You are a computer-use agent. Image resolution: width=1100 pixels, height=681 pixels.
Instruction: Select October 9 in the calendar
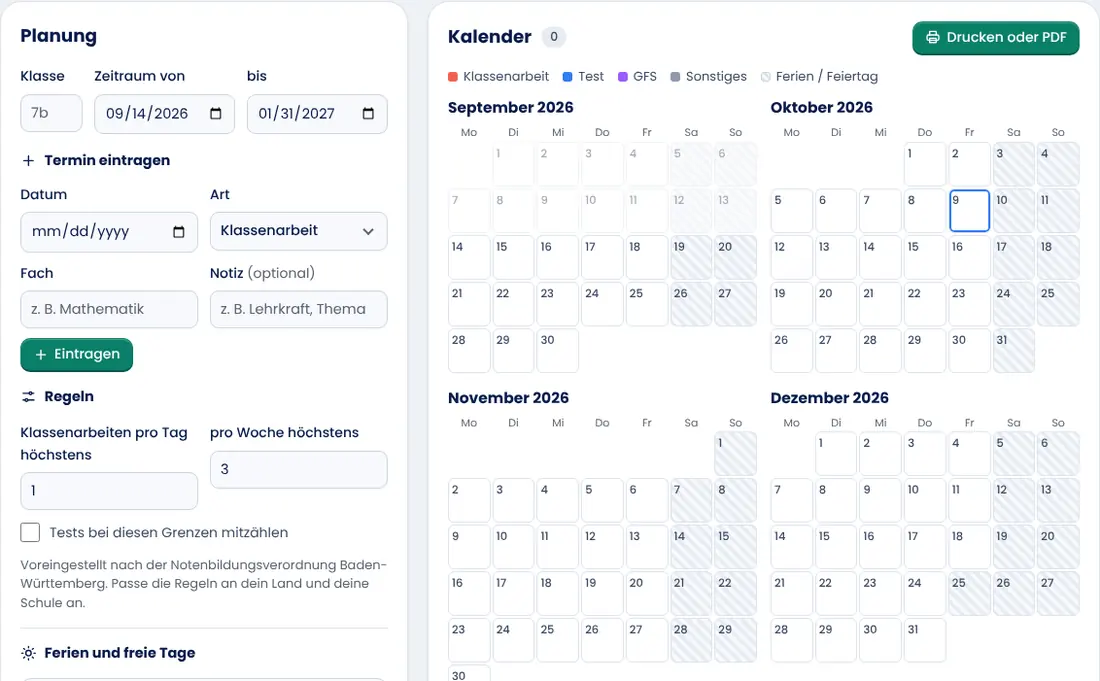coord(970,210)
